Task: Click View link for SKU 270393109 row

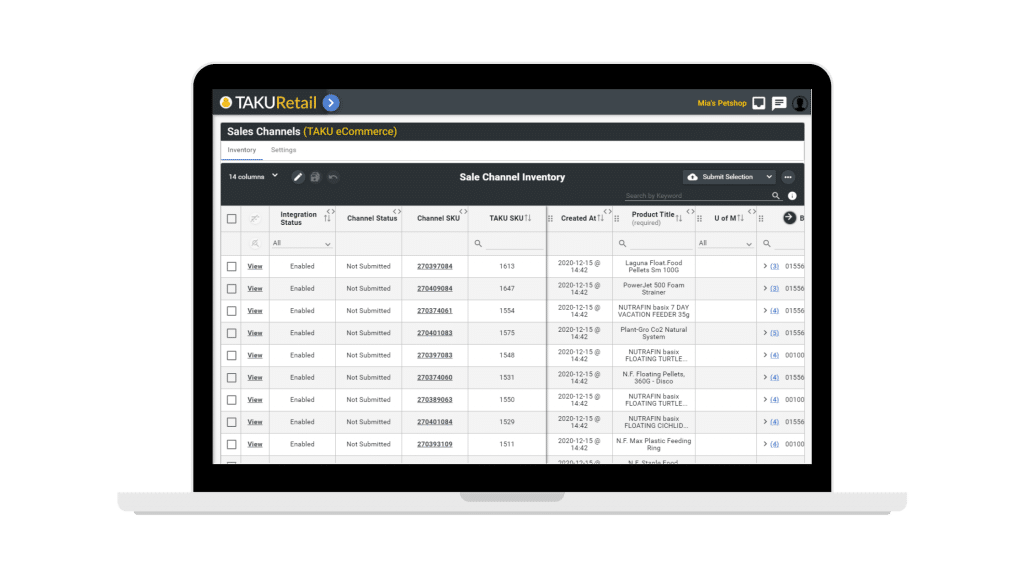Action: pos(255,444)
